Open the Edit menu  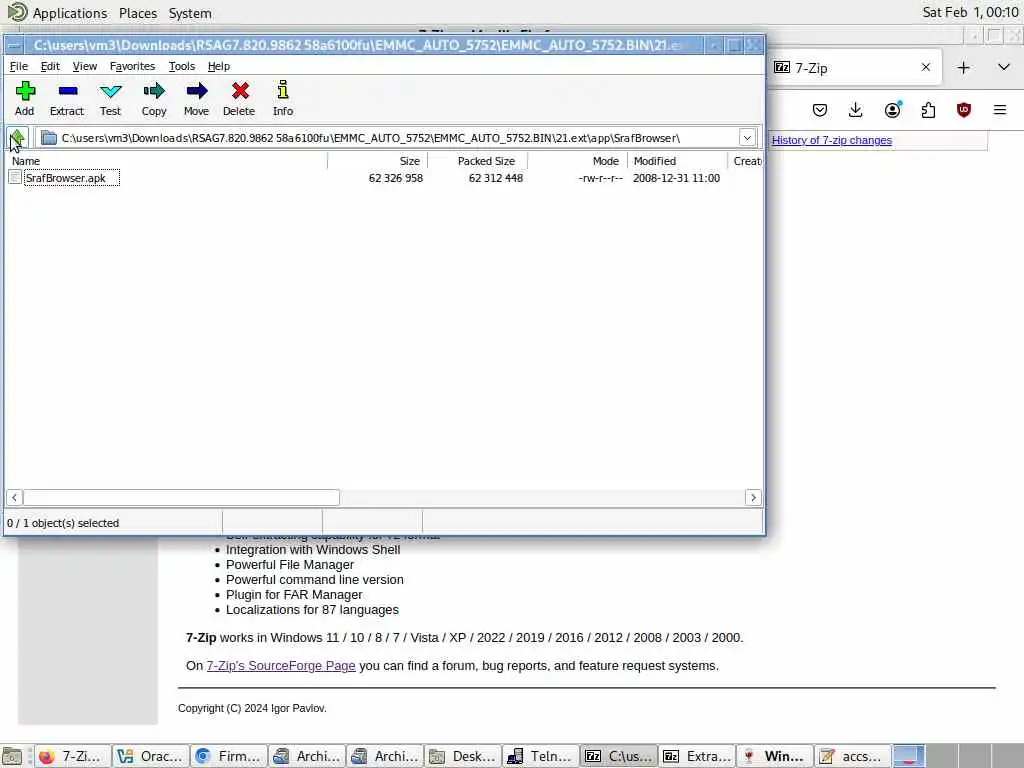pos(50,66)
